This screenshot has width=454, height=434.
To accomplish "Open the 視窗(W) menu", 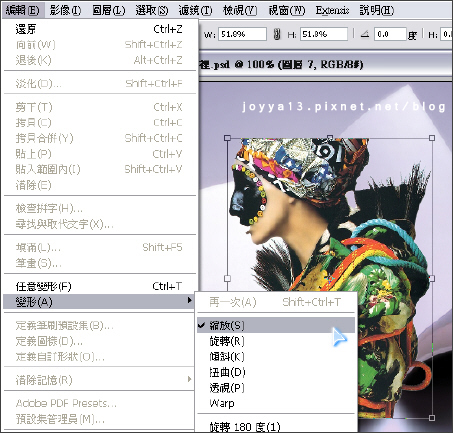I will [287, 10].
